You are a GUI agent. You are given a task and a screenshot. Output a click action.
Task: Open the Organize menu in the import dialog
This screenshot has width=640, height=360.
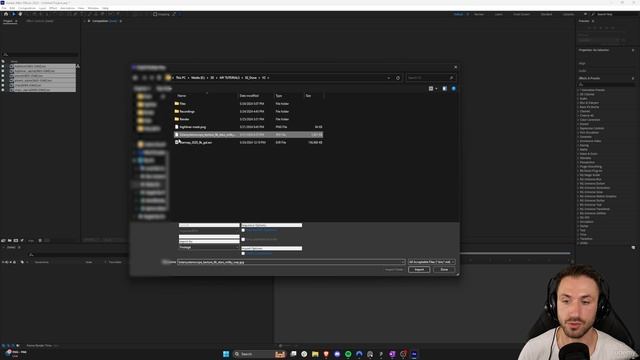(142, 88)
